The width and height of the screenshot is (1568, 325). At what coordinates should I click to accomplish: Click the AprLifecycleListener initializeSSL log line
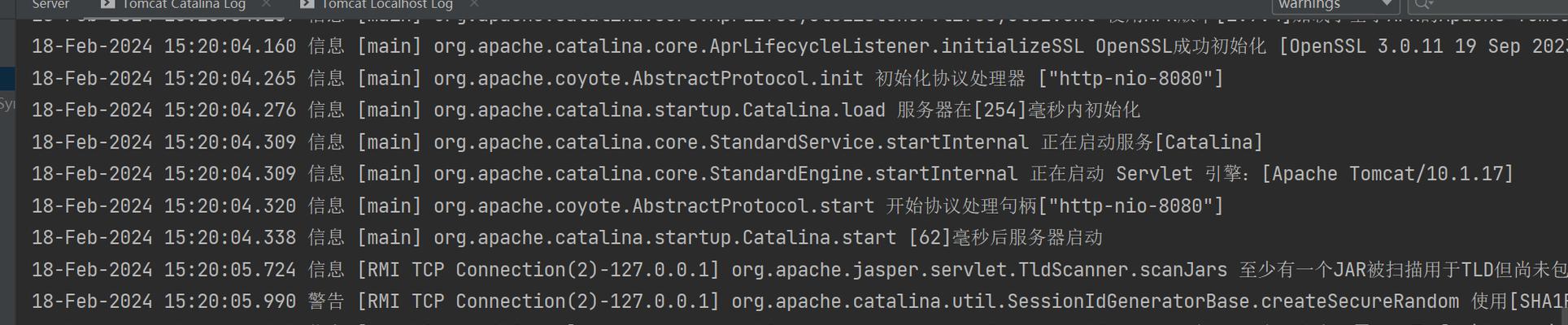799,46
